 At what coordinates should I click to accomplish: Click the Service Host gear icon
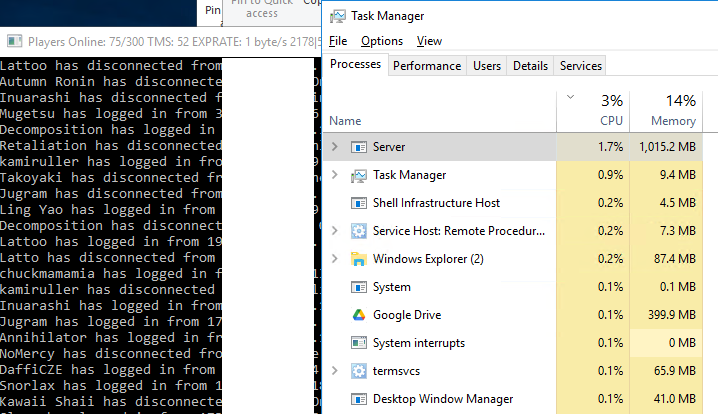tap(359, 231)
